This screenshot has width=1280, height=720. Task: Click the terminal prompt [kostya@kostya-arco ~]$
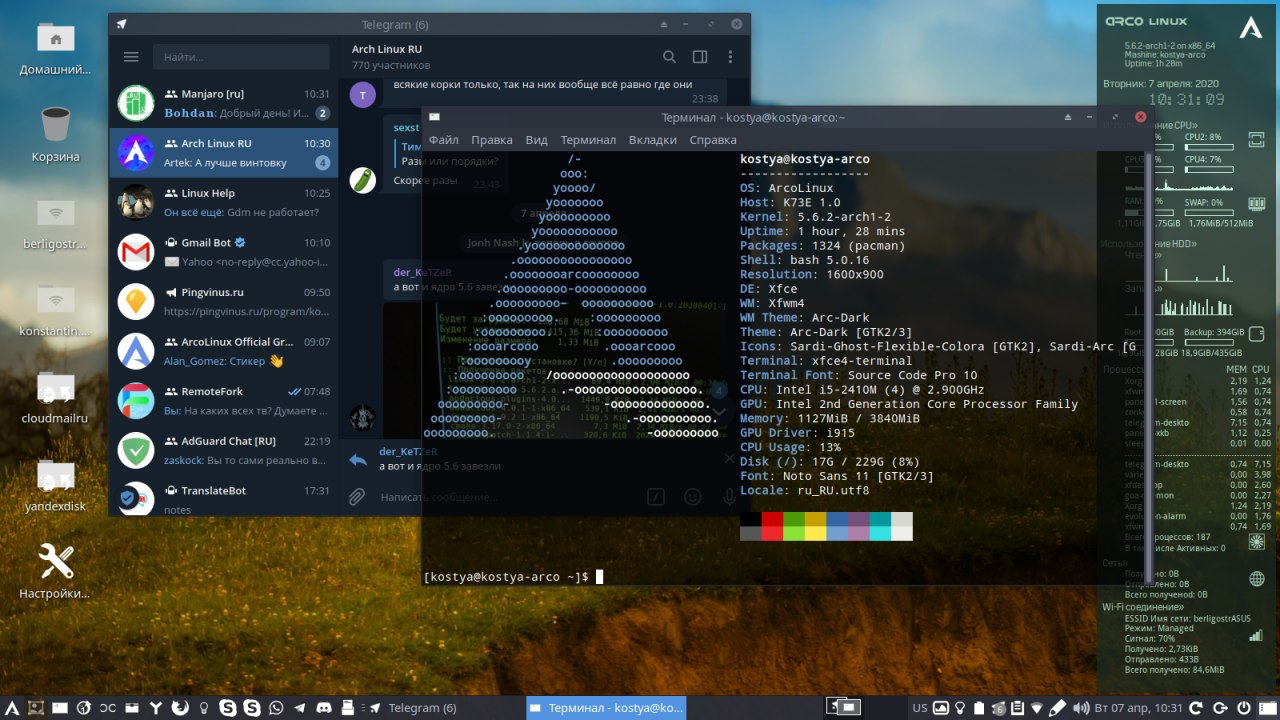pos(505,577)
